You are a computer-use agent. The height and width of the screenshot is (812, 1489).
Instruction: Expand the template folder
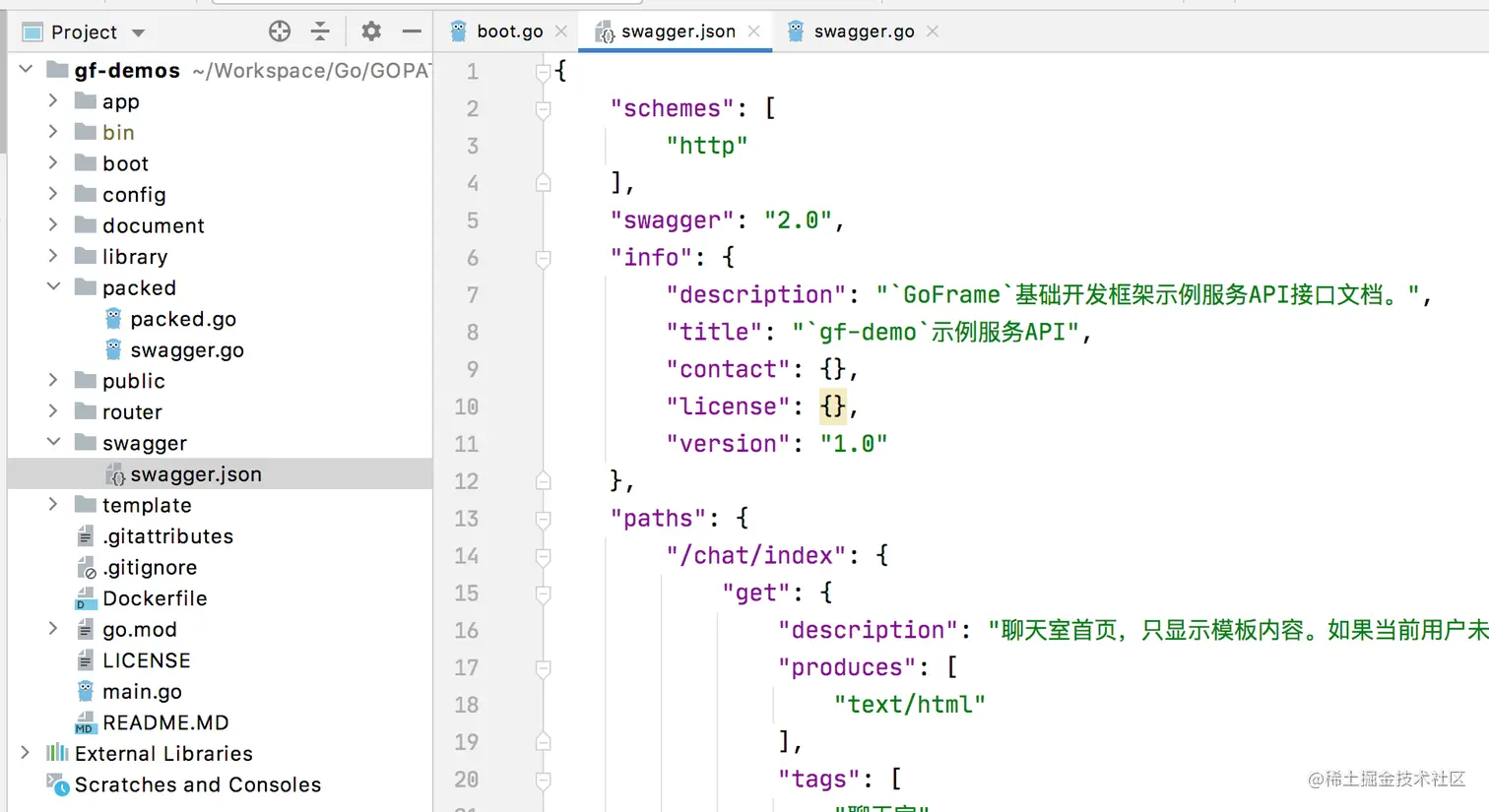coord(53,504)
